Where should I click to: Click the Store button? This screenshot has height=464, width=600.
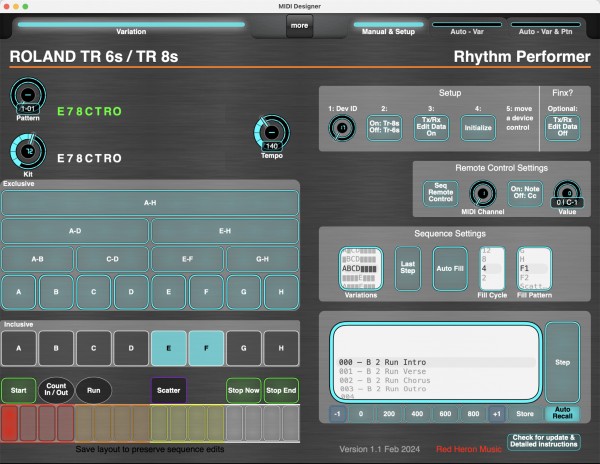(525, 414)
